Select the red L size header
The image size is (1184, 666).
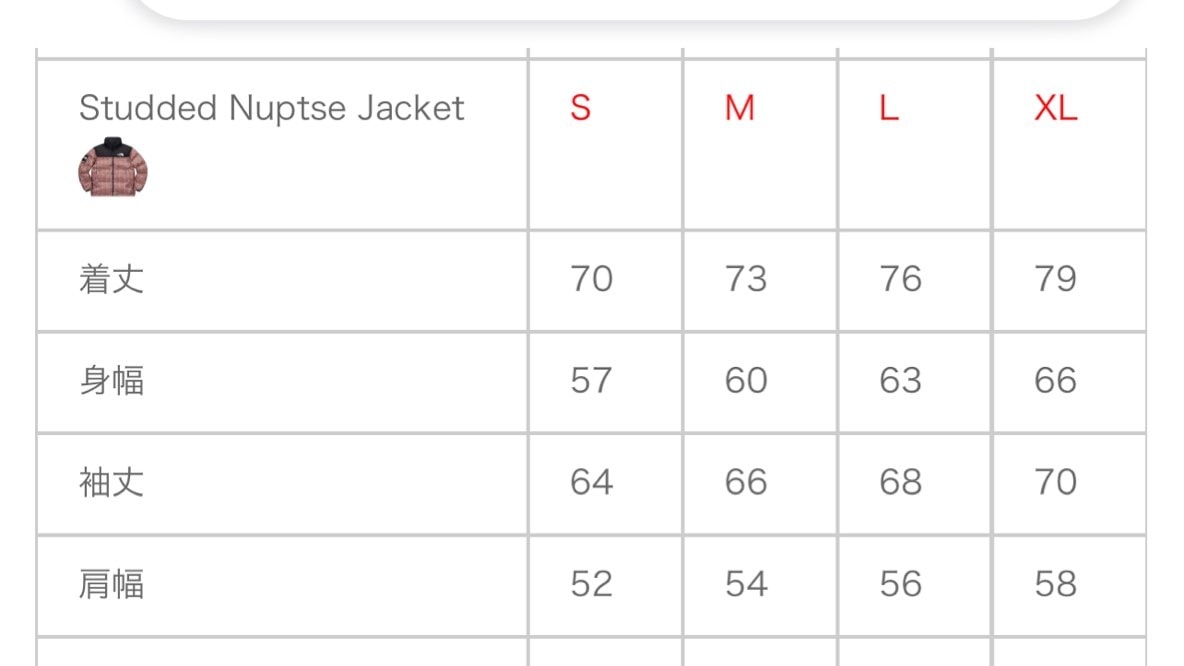890,108
